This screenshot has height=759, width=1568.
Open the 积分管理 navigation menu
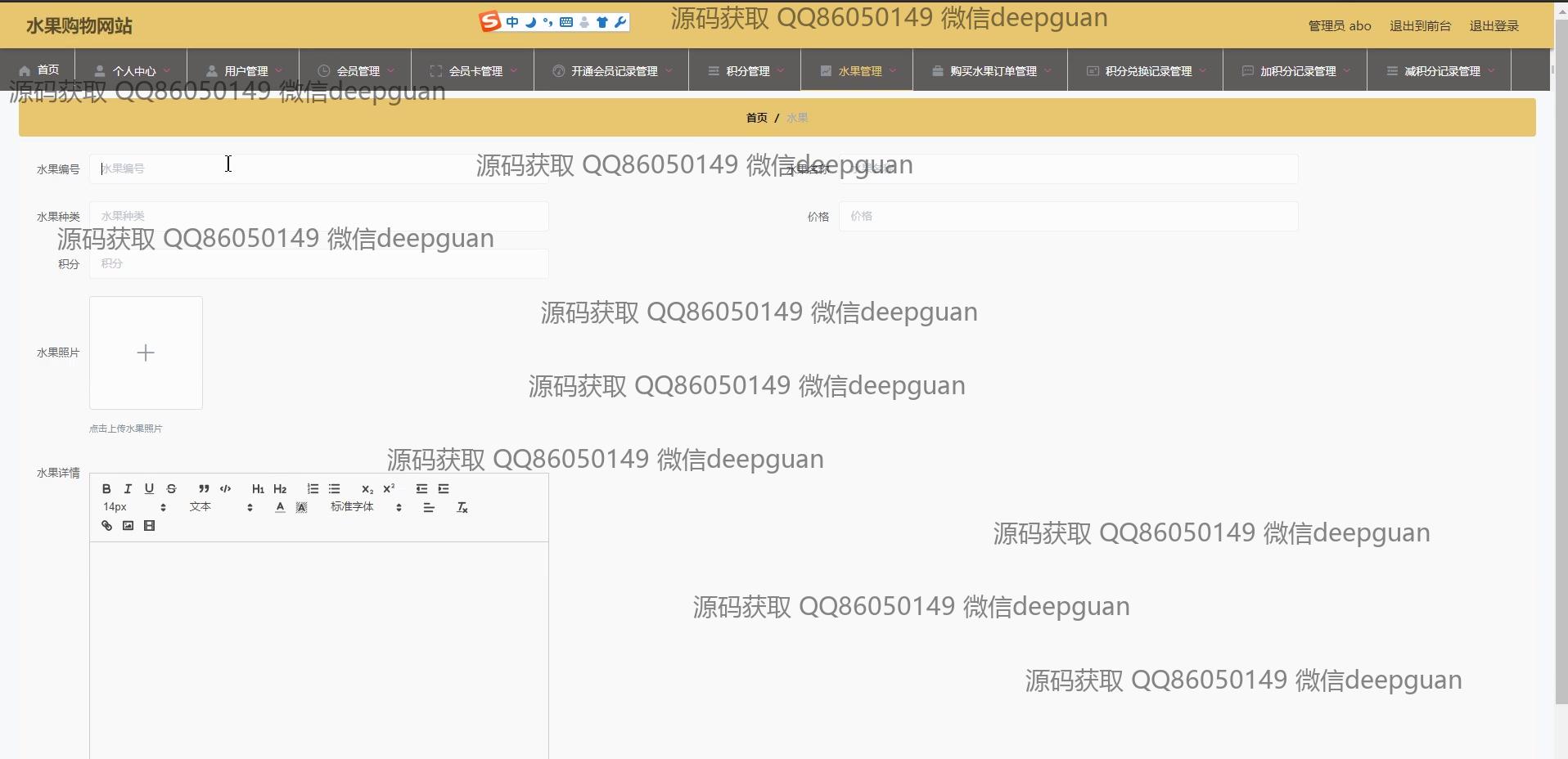(x=746, y=71)
